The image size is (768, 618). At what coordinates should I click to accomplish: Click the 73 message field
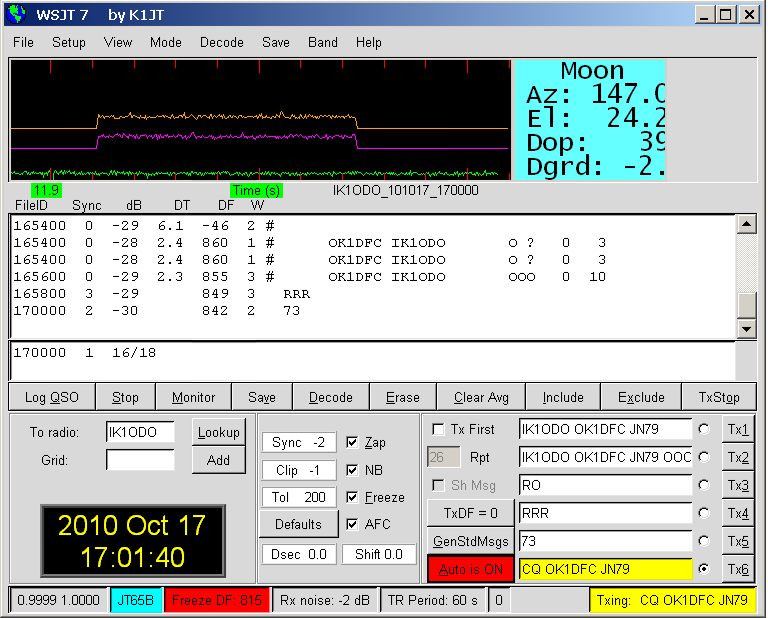click(x=605, y=541)
